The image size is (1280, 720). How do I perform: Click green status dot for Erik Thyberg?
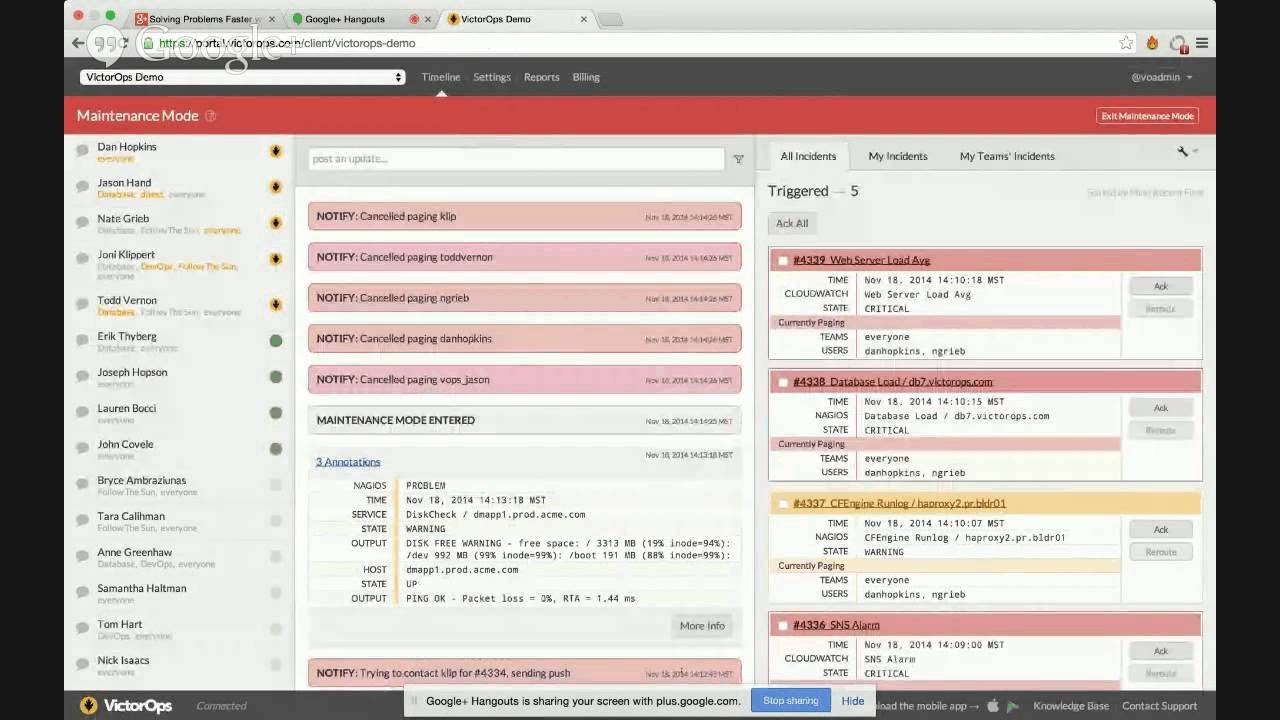(x=276, y=341)
